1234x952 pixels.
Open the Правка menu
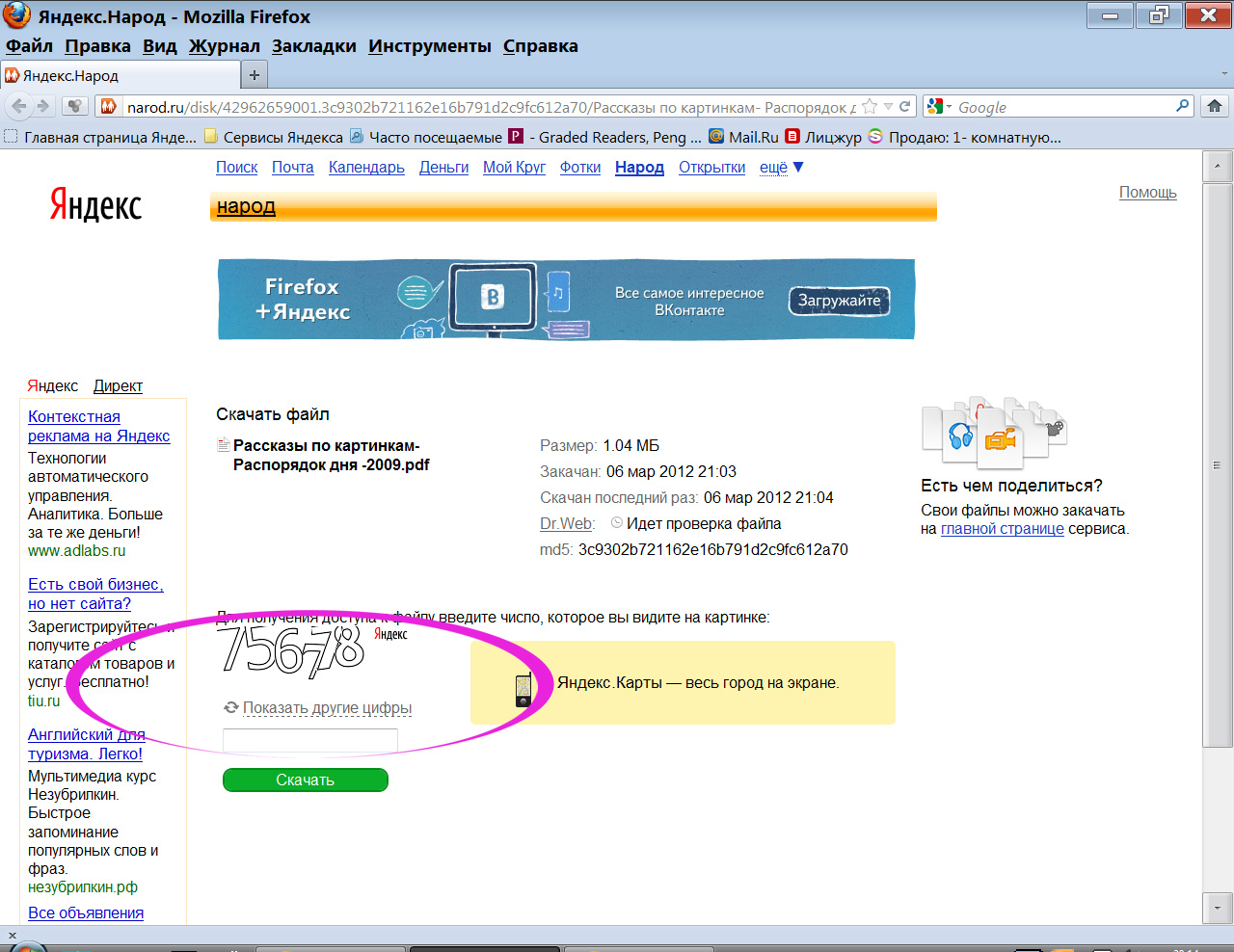[x=97, y=46]
